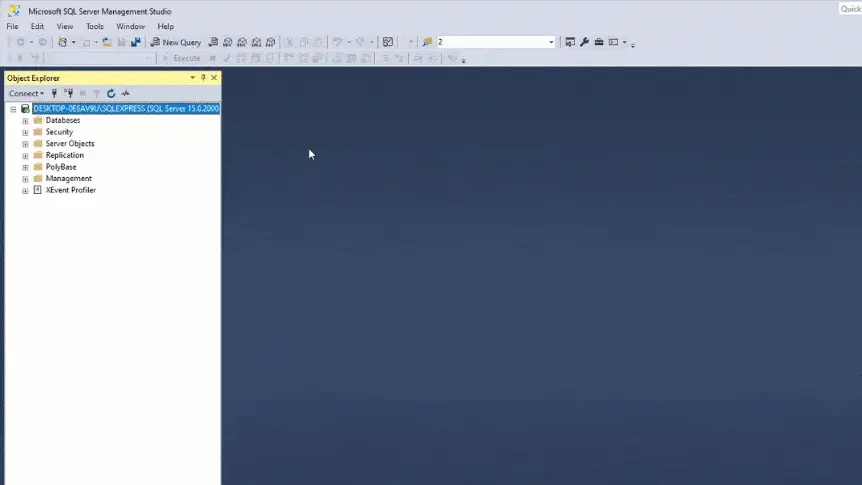Open the window layout dropdown arrow

(625, 42)
